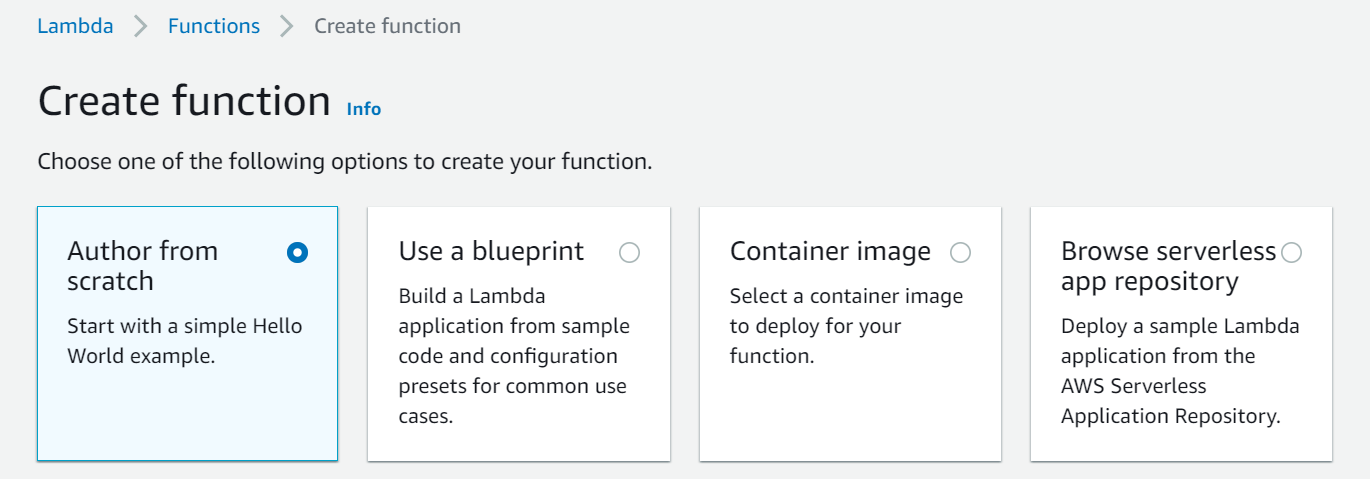Viewport: 1370px width, 479px height.
Task: Click the chevron between Lambda and Functions
Action: 140,27
